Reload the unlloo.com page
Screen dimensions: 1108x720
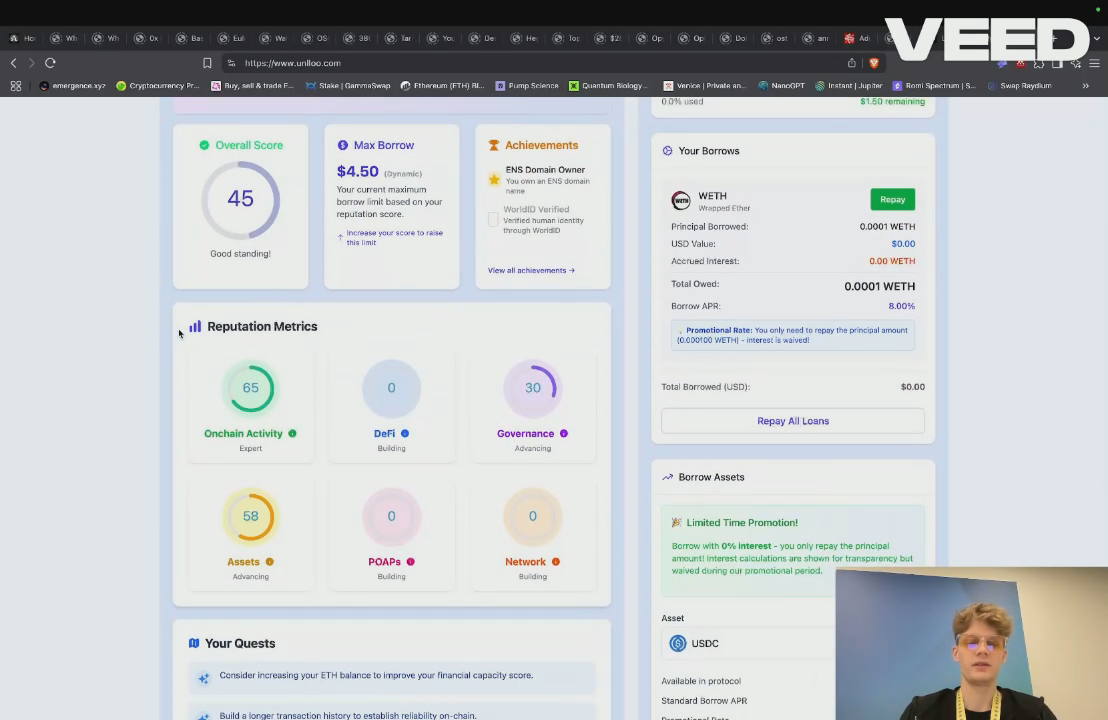[x=50, y=63]
